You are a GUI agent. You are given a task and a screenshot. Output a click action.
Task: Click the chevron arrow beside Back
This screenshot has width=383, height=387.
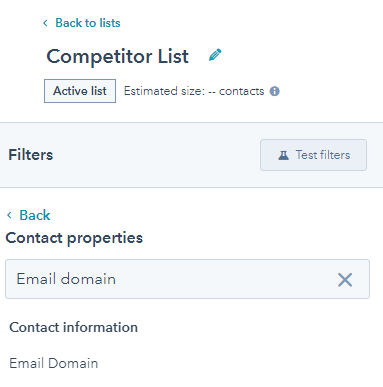[x=9, y=215]
